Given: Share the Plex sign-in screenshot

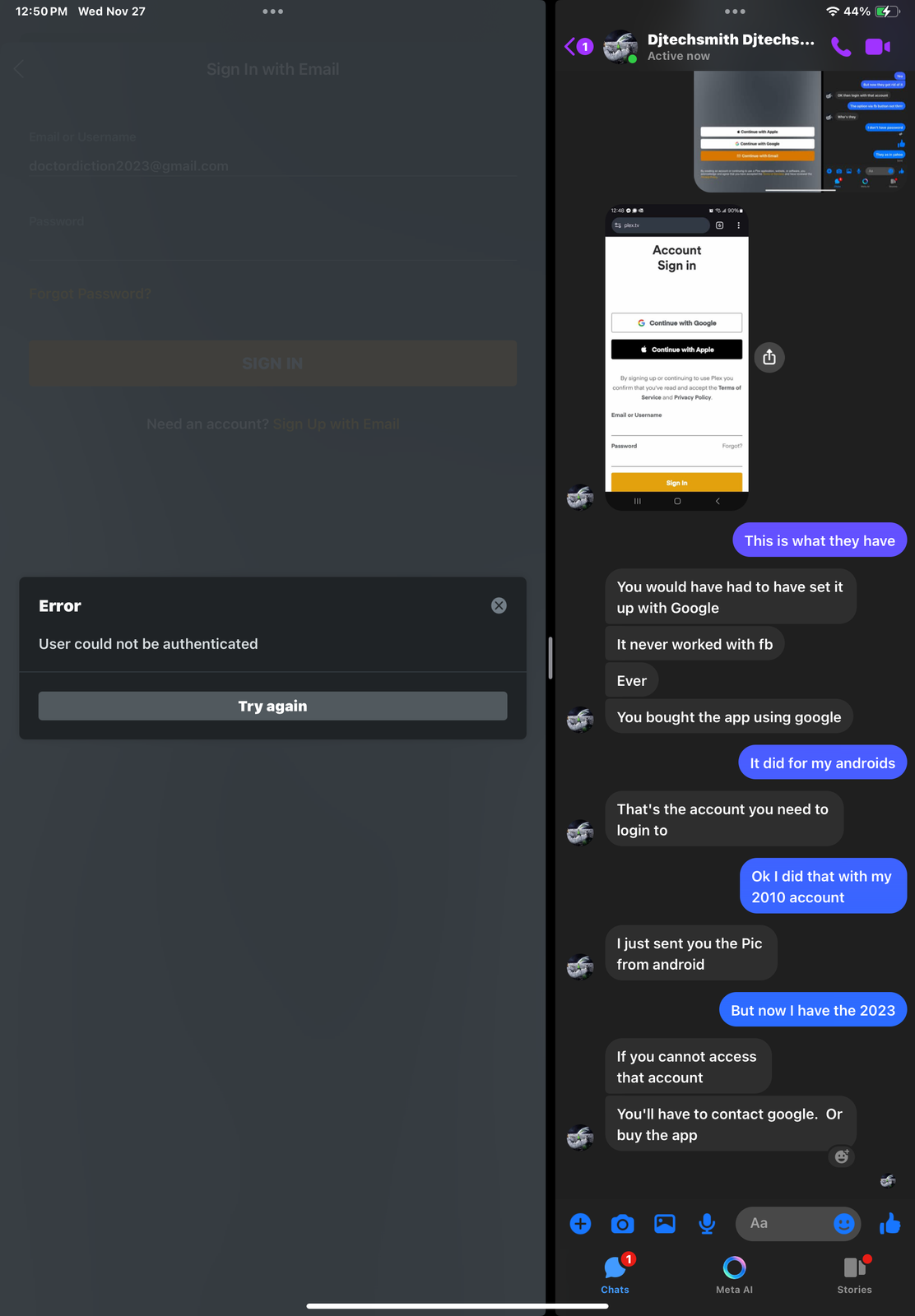Looking at the screenshot, I should [769, 357].
